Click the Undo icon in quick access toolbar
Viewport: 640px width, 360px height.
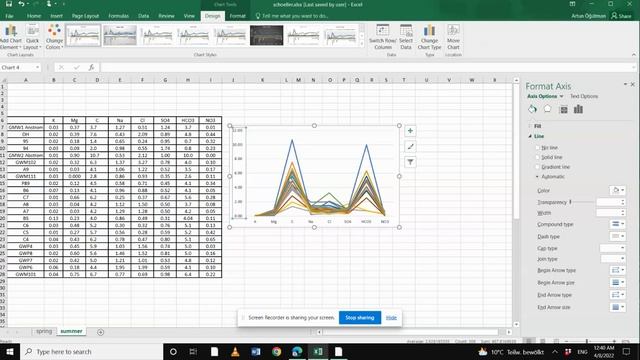[x=21, y=4]
